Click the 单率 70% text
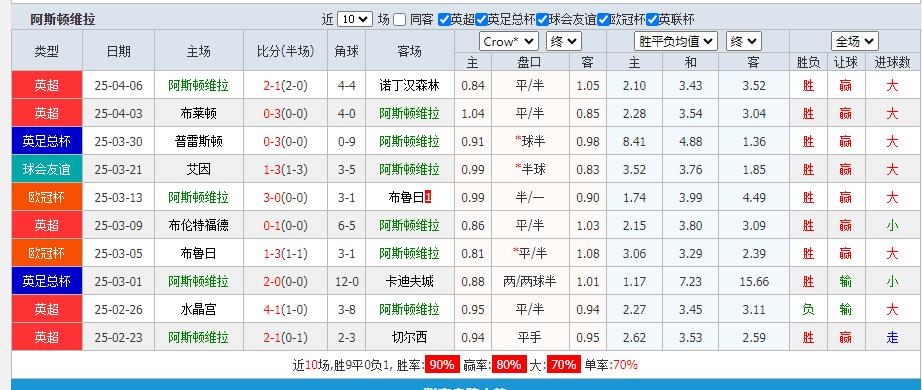922x390 pixels. [x=612, y=365]
